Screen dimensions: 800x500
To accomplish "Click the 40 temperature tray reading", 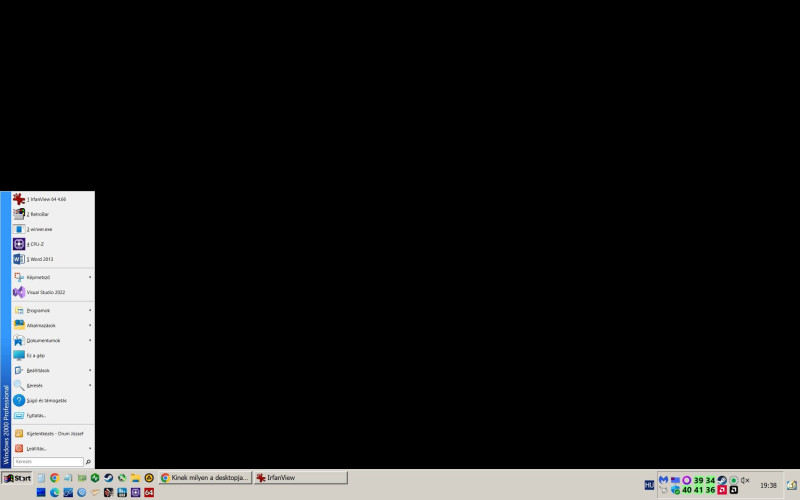I will [x=687, y=490].
